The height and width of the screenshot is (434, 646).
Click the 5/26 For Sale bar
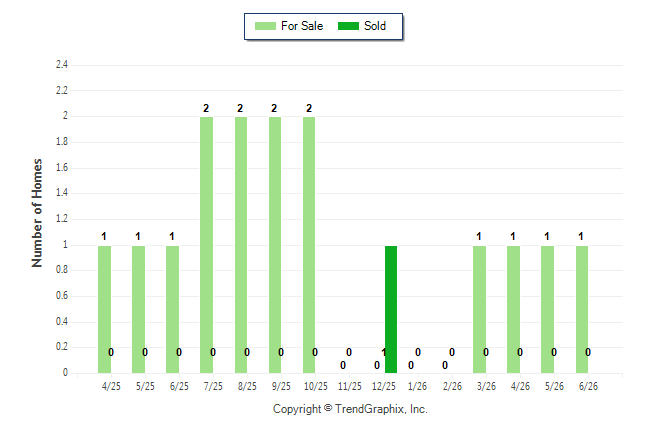548,310
